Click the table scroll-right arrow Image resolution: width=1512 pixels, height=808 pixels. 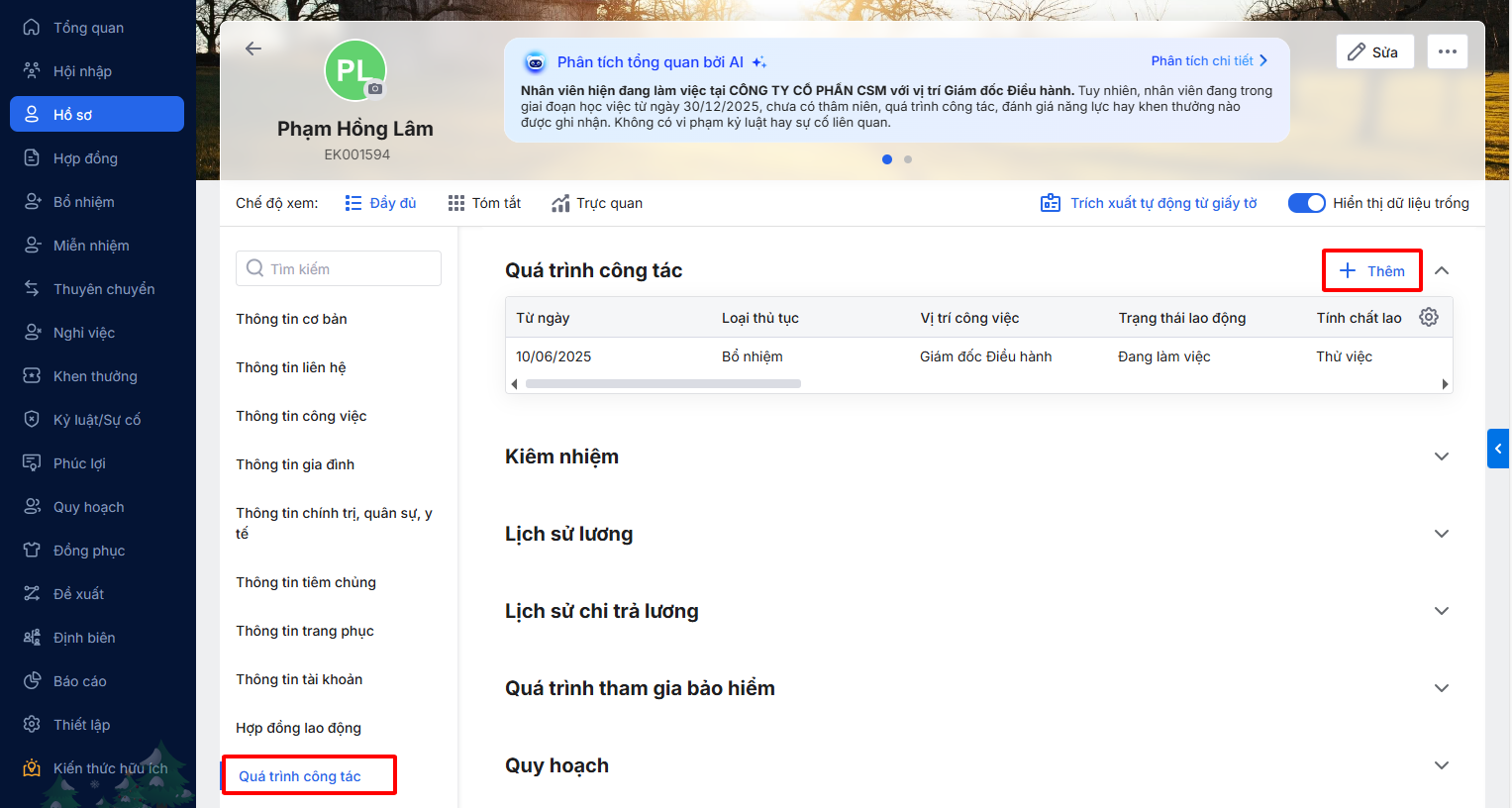click(1445, 384)
